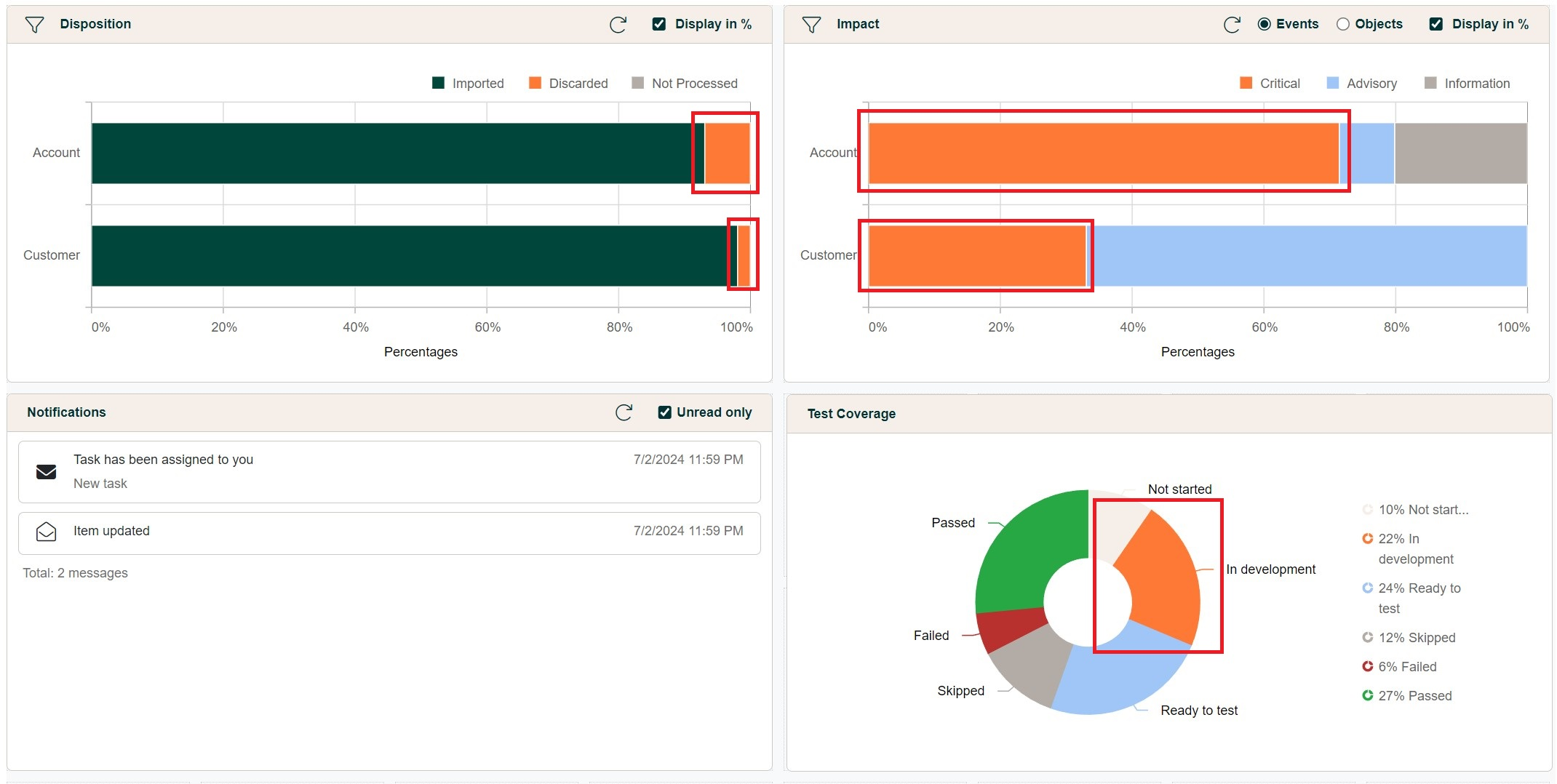The height and width of the screenshot is (784, 1557).
Task: Open the 'Item updated' notification
Action: pyautogui.click(x=111, y=531)
